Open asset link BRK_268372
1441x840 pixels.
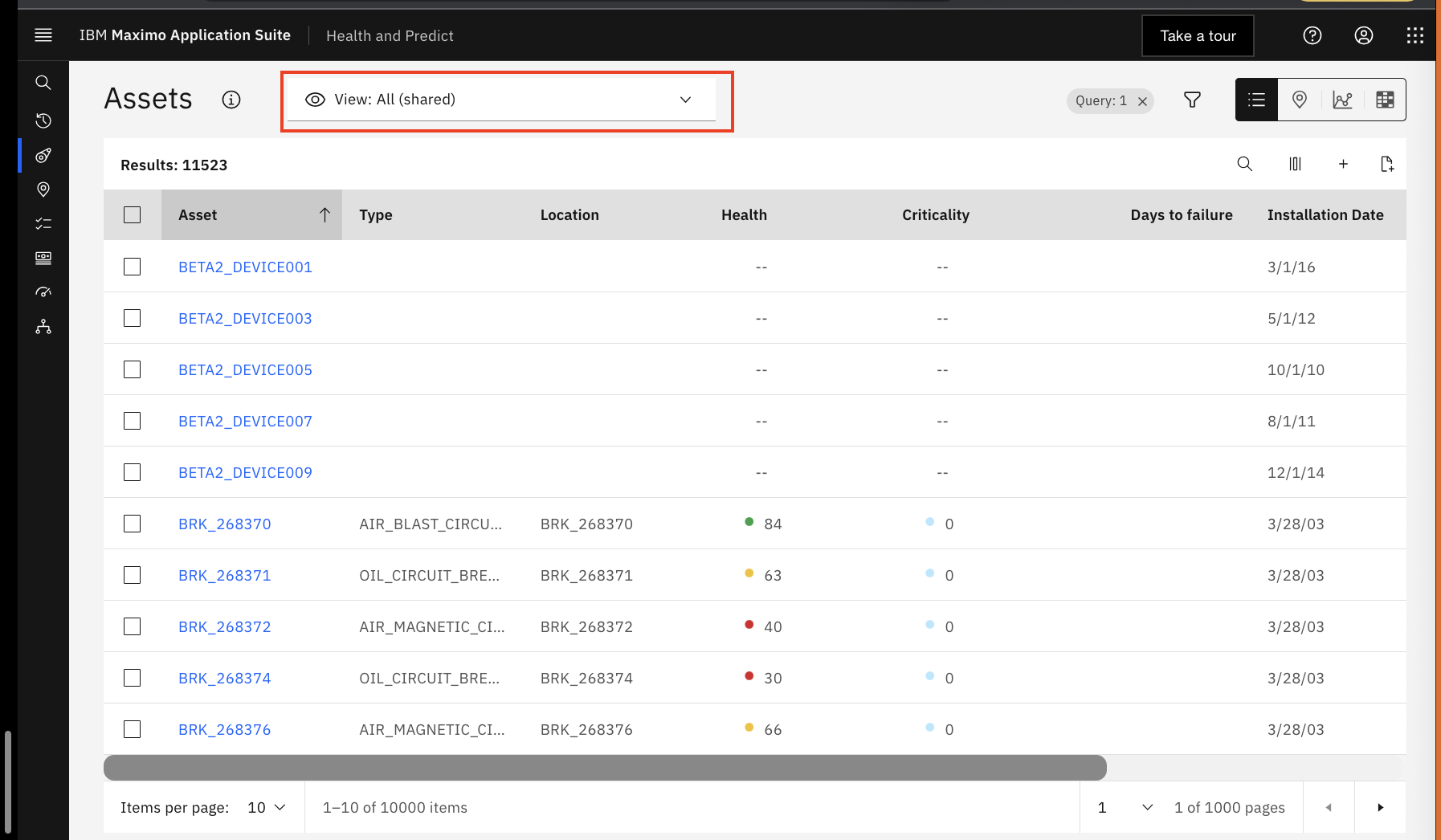(x=225, y=626)
